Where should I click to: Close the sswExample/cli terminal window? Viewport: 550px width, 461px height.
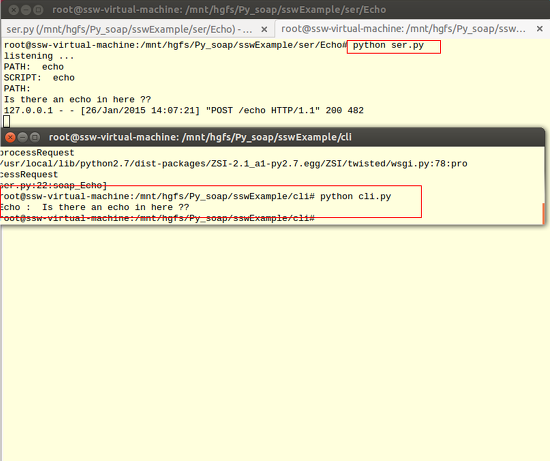(10, 137)
